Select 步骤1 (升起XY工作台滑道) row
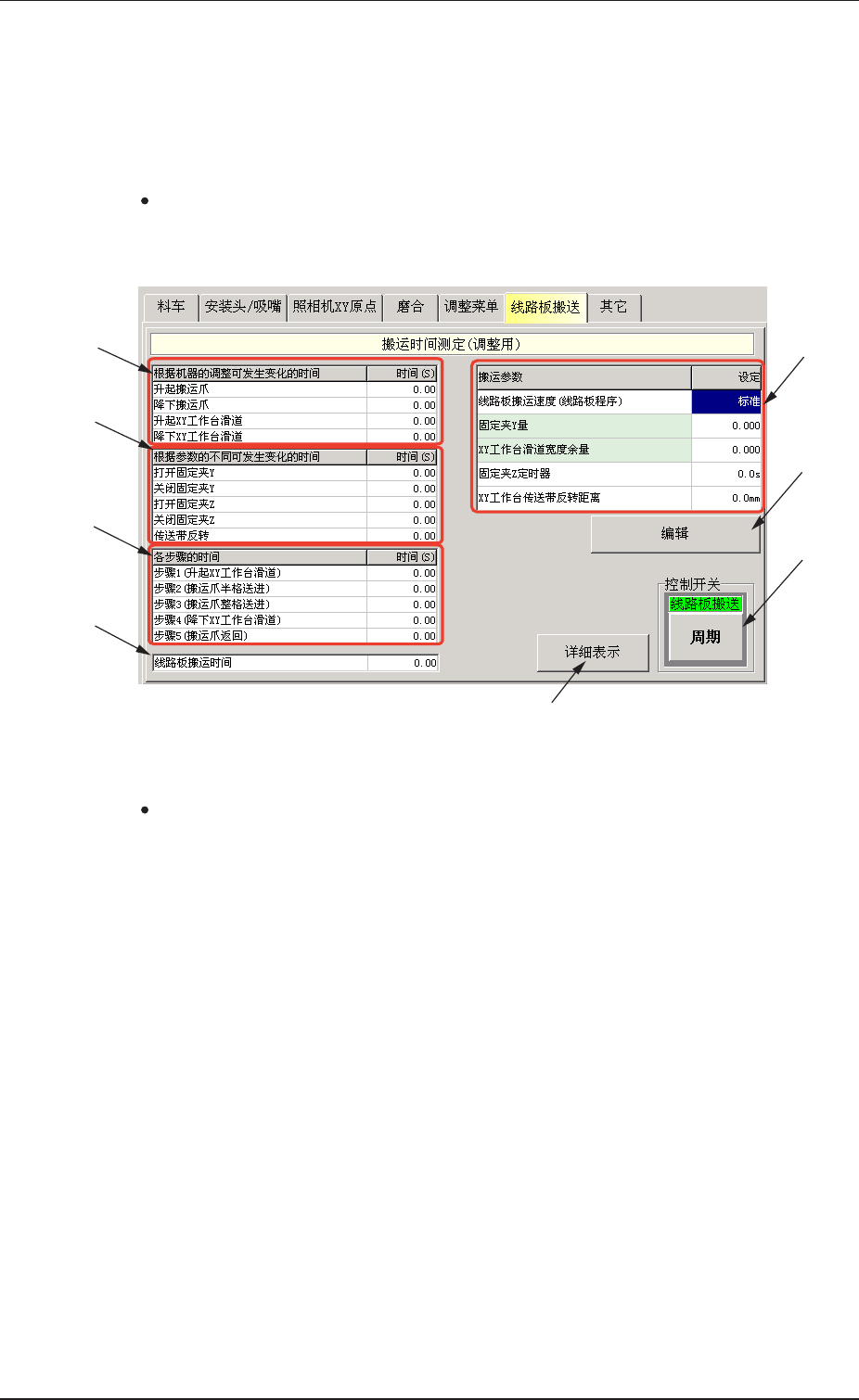859x1400 pixels. (295, 573)
